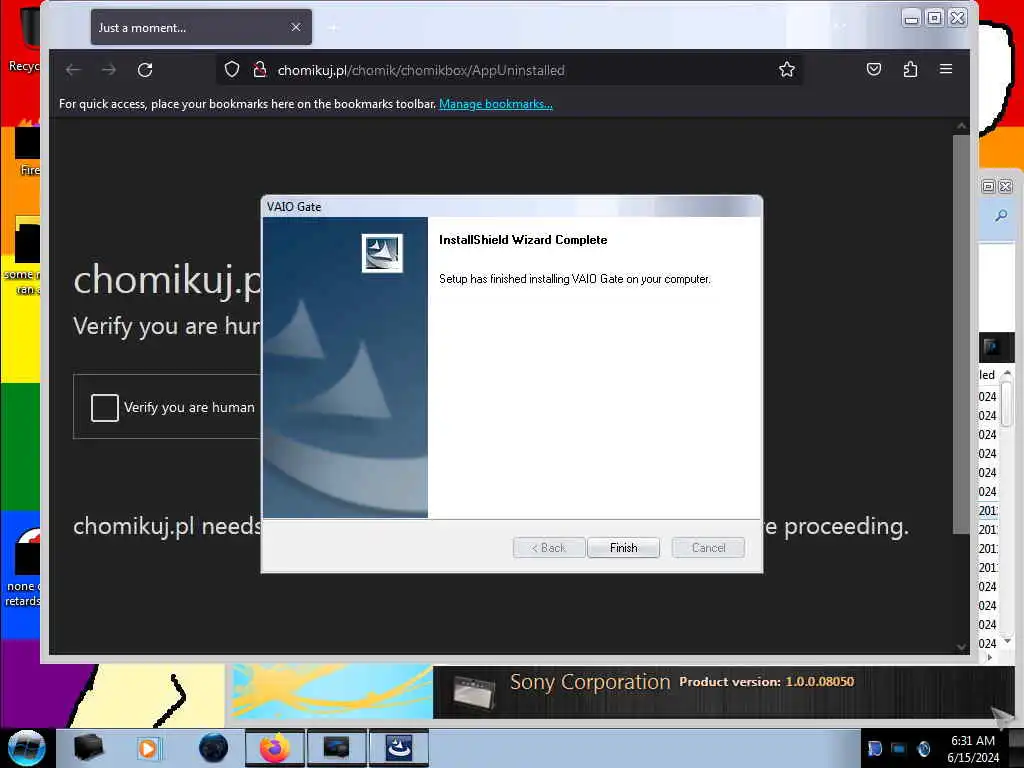Open the VAIO Gate installer taskbar button
1024x768 pixels.
point(399,748)
